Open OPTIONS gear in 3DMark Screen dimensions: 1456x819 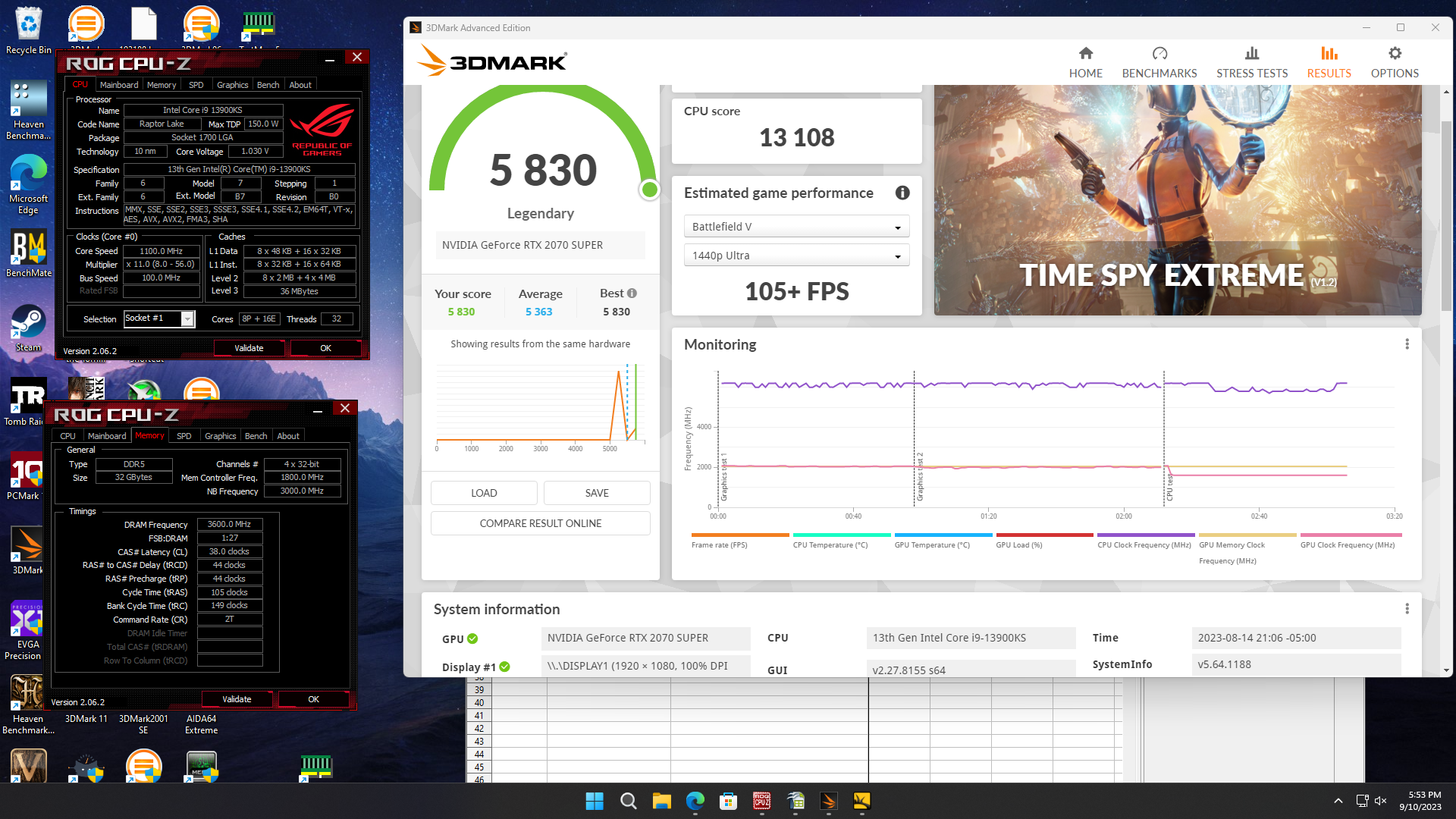coord(1394,62)
